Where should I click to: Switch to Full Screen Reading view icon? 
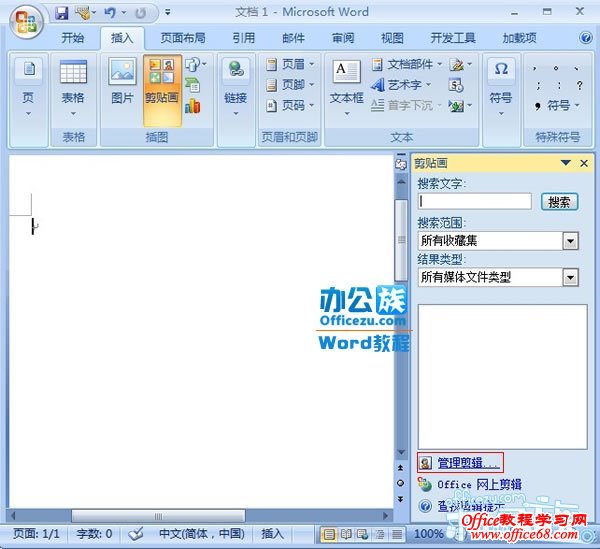346,534
